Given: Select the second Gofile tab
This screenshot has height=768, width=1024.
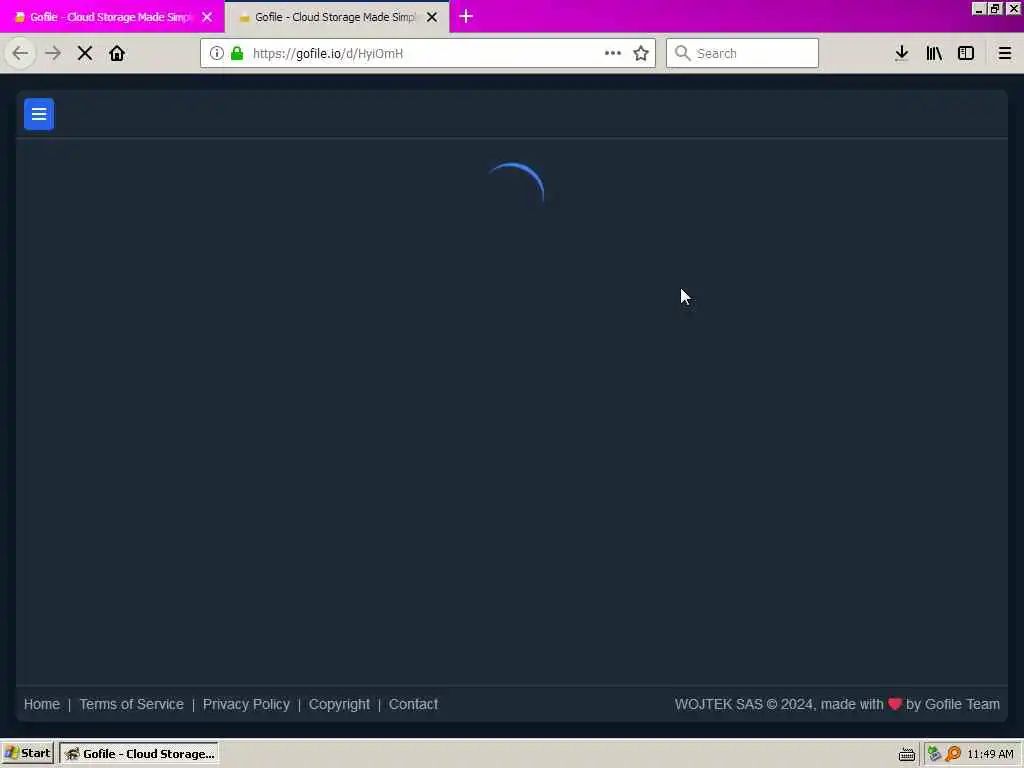Looking at the screenshot, I should (336, 17).
